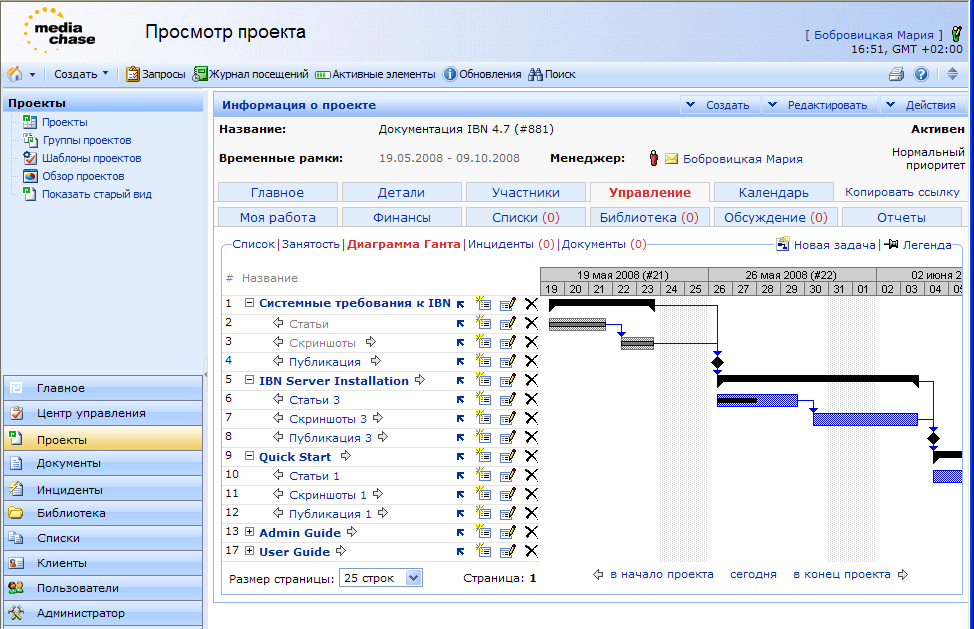Open the Статьи 3 task

coord(314,400)
